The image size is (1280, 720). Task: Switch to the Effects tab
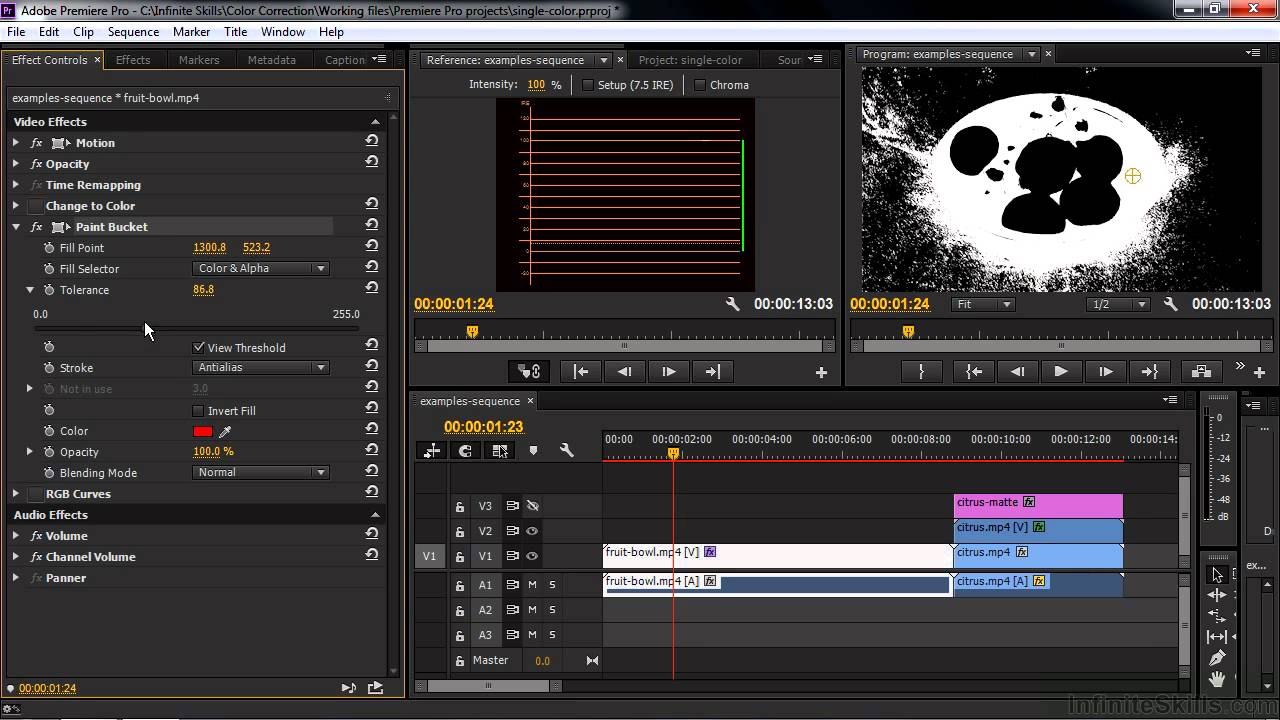pos(133,60)
